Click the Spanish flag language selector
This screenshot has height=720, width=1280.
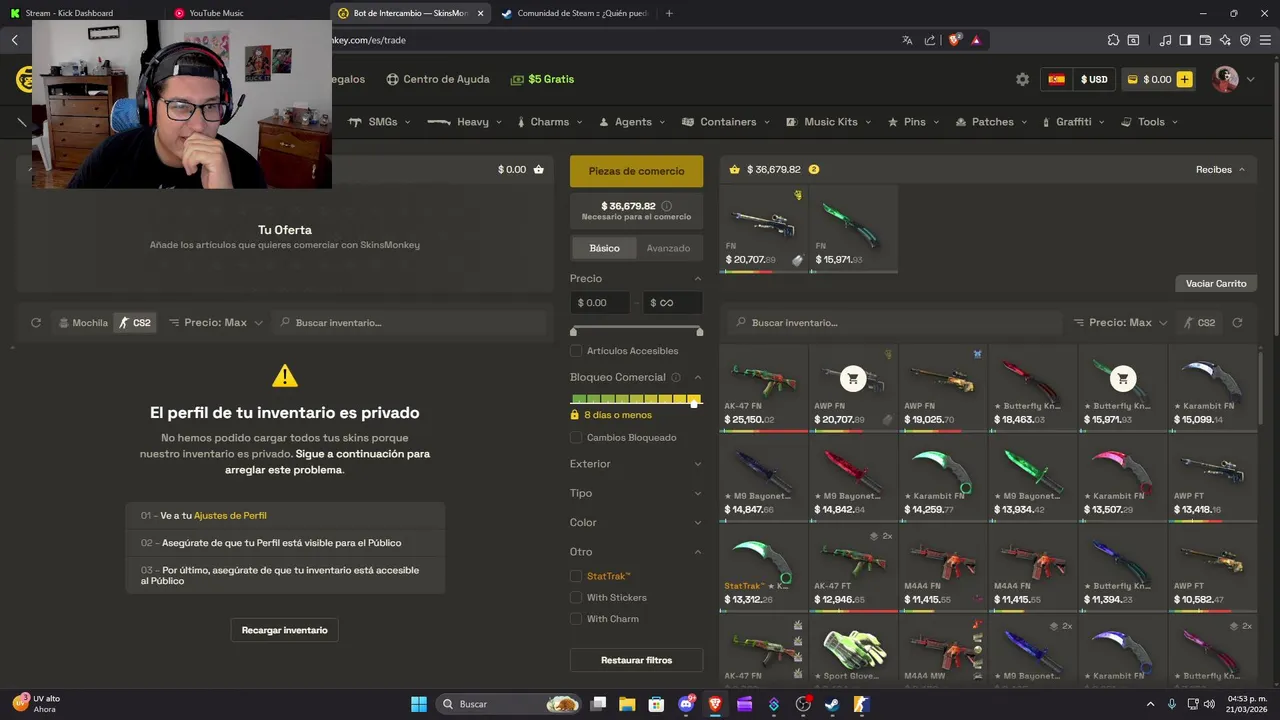(x=1056, y=79)
